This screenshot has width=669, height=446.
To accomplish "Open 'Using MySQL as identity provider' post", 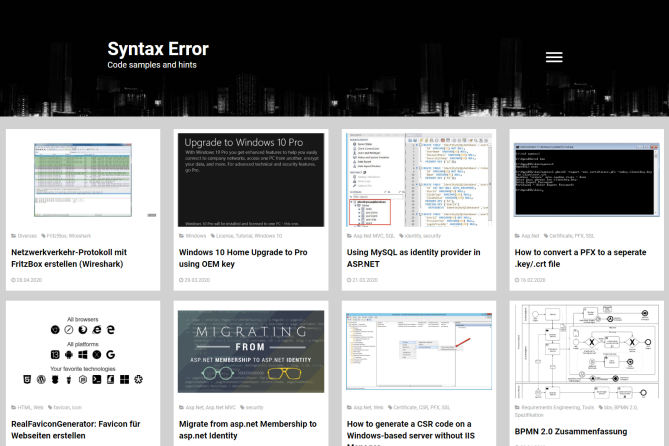I will (413, 258).
